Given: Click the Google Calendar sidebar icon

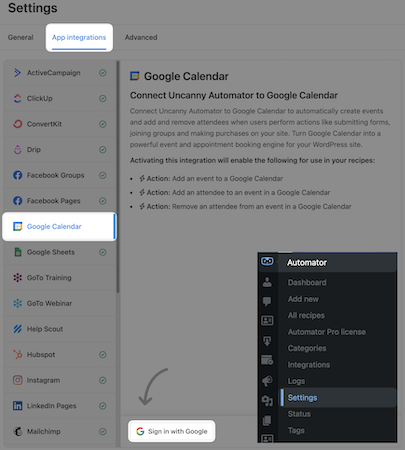Looking at the screenshot, I should tap(17, 226).
